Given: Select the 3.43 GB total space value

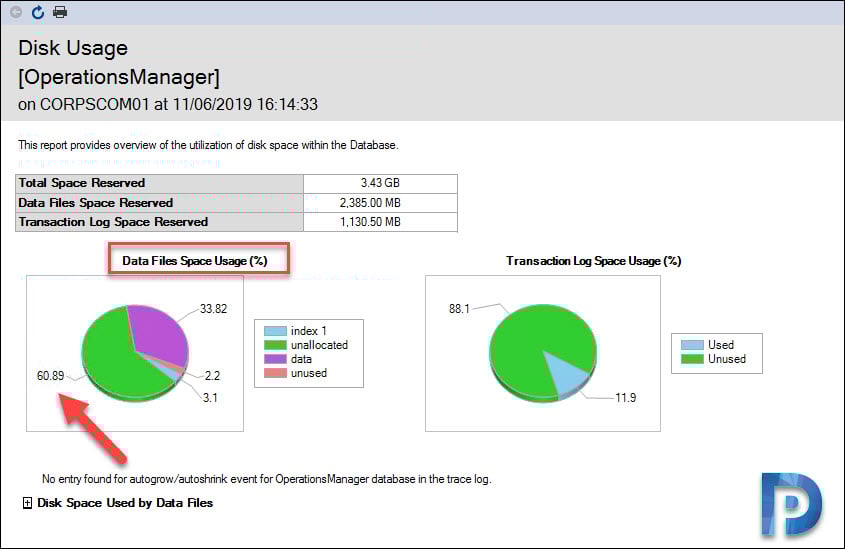Looking at the screenshot, I should pos(380,183).
